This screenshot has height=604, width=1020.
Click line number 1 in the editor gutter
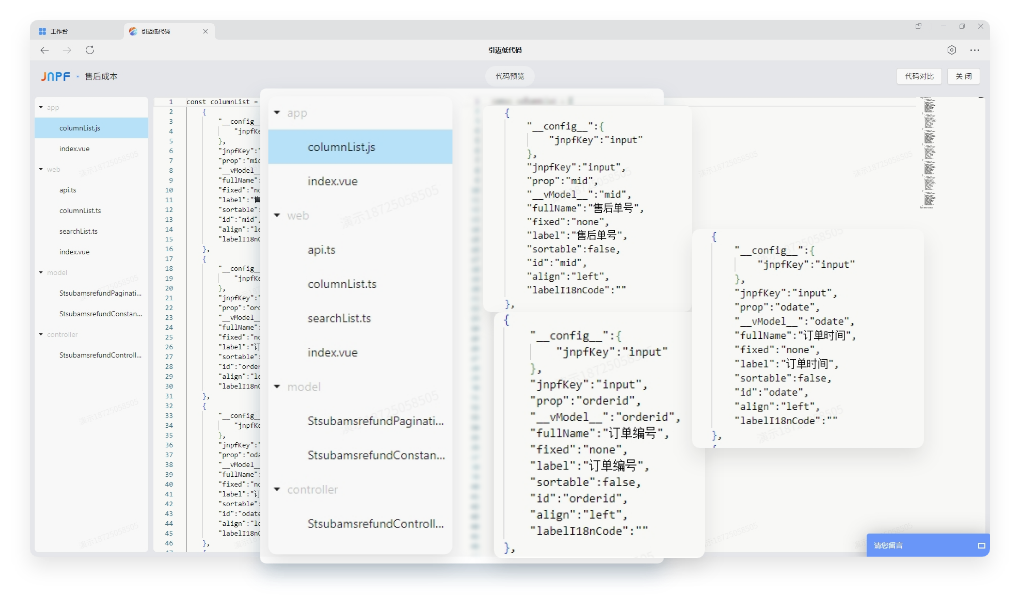pyautogui.click(x=170, y=101)
